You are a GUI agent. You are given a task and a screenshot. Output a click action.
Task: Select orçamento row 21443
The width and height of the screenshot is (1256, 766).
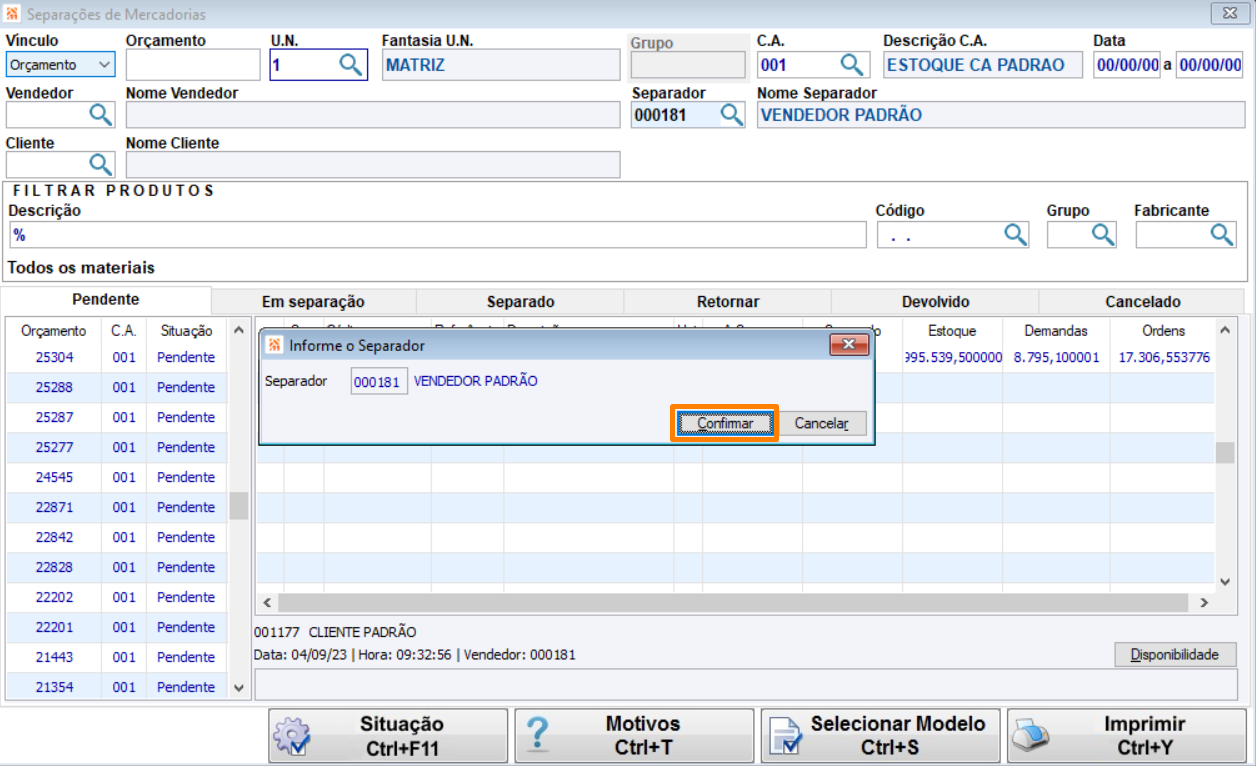(117, 657)
